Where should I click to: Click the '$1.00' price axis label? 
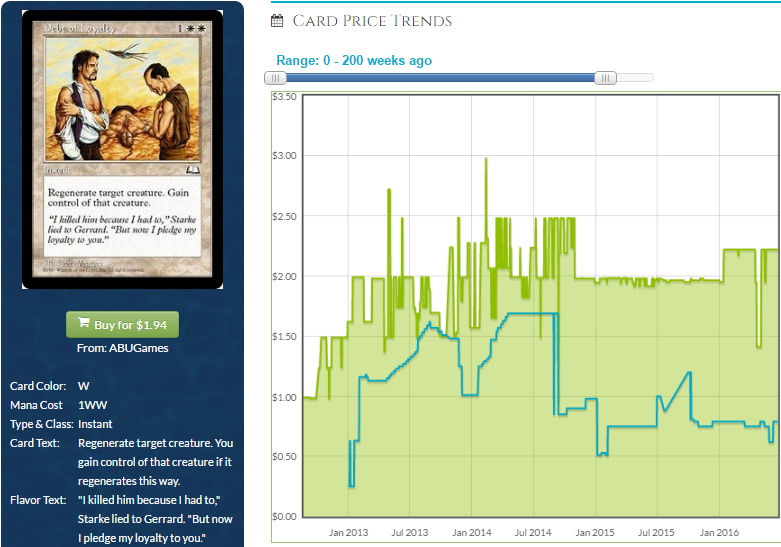[x=284, y=398]
